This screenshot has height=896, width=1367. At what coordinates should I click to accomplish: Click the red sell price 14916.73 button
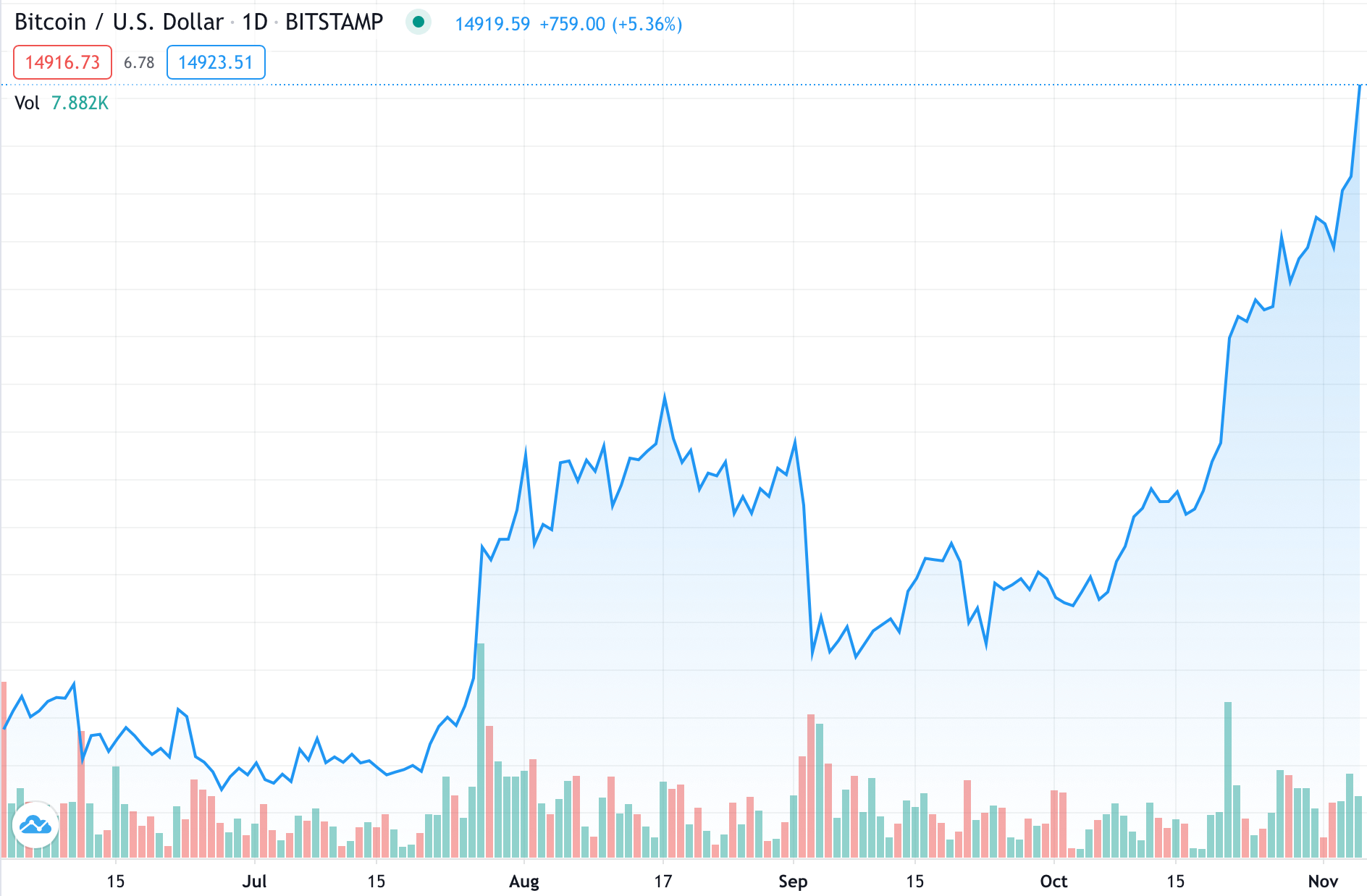(x=62, y=62)
